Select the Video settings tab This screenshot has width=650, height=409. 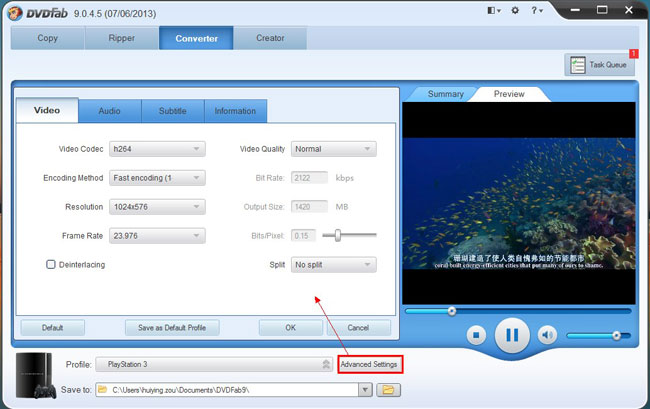tap(47, 110)
